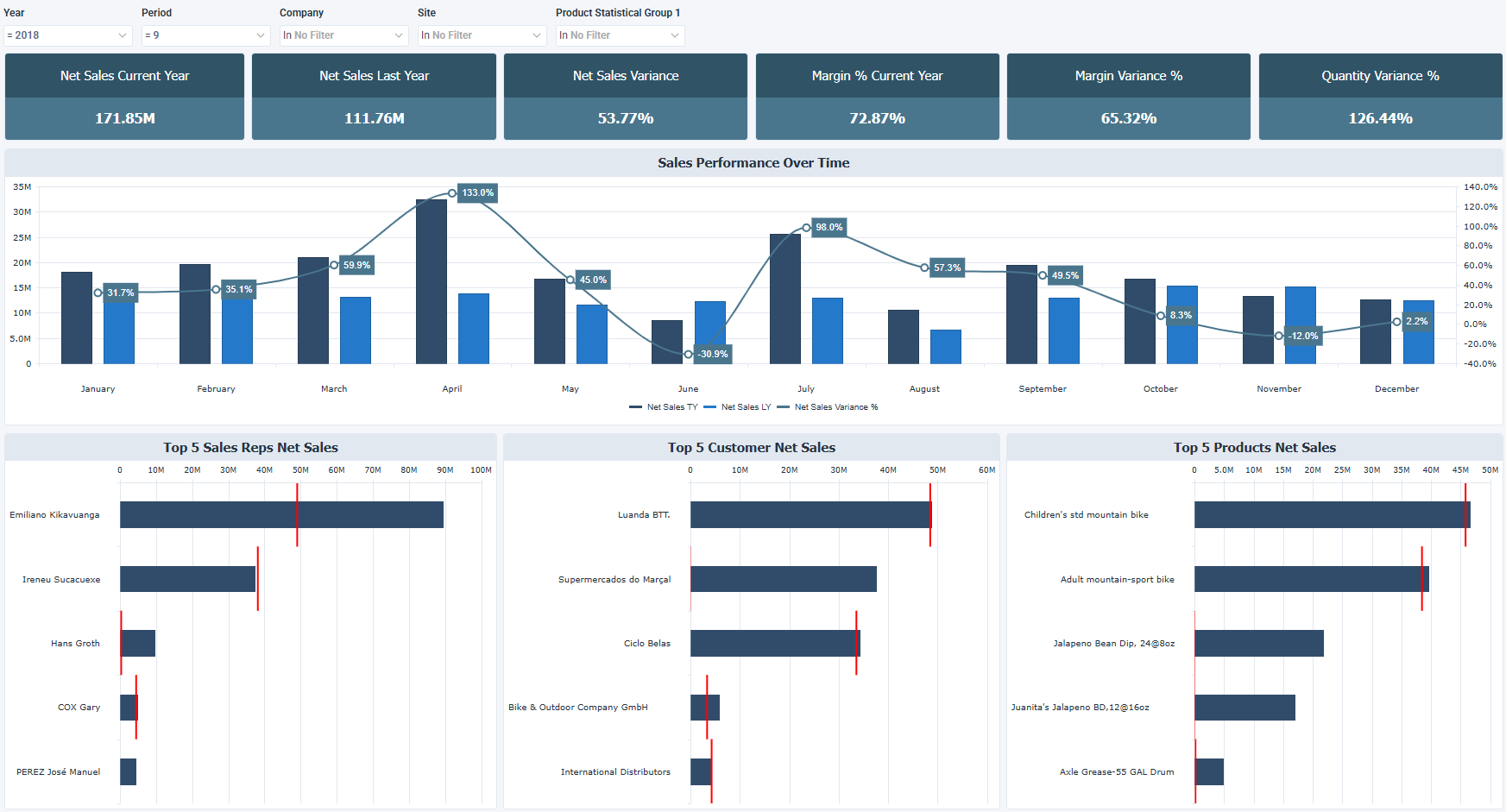Select the Ciclo Belas customer bar

[775, 644]
